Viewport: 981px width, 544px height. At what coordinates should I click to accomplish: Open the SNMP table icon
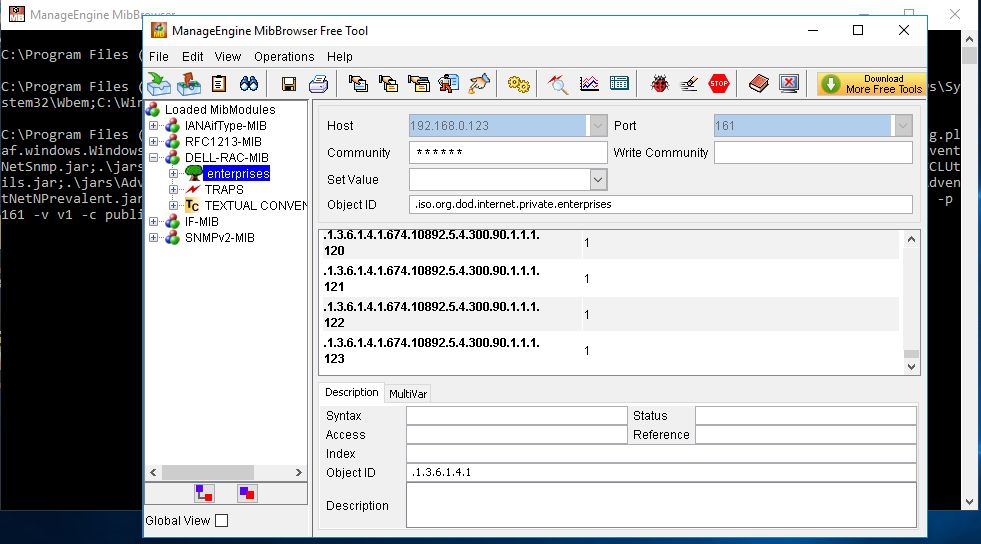pos(619,83)
